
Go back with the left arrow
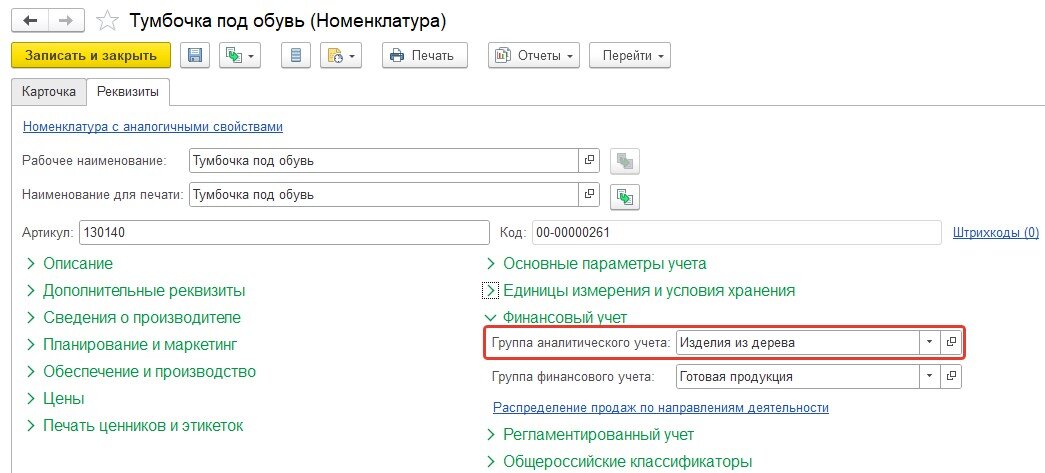point(31,21)
